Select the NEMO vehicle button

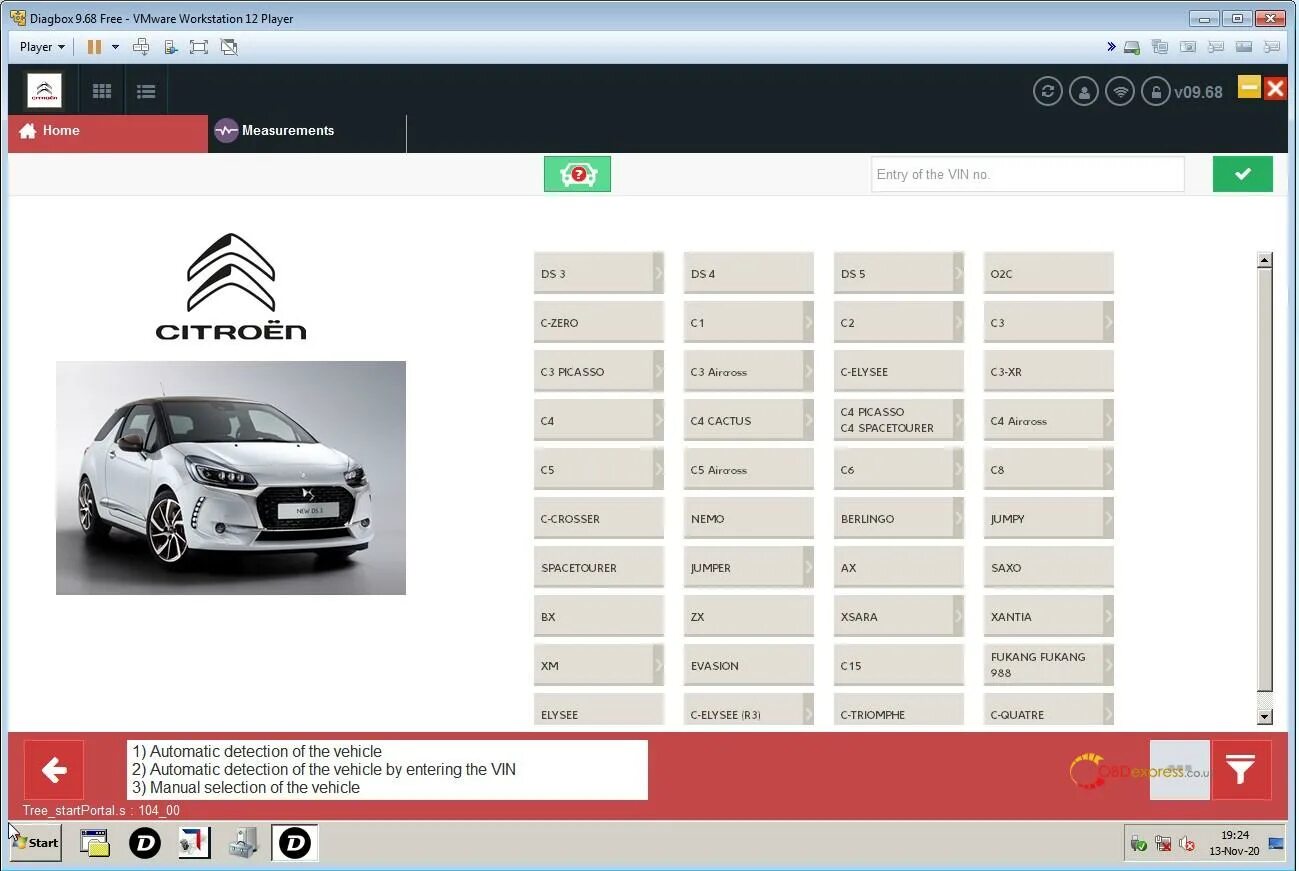tap(749, 518)
